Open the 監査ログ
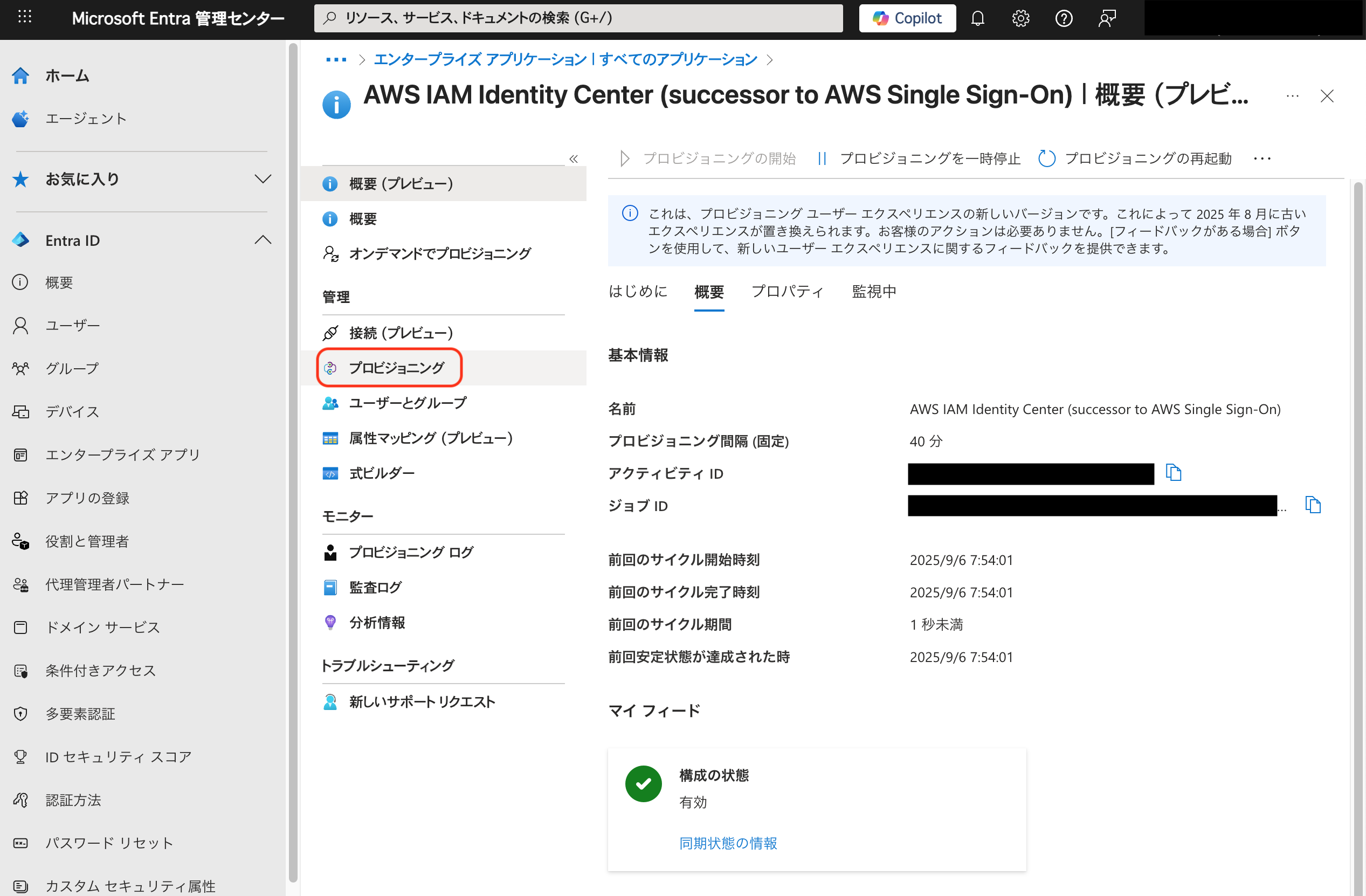This screenshot has height=896, width=1366. point(375,587)
